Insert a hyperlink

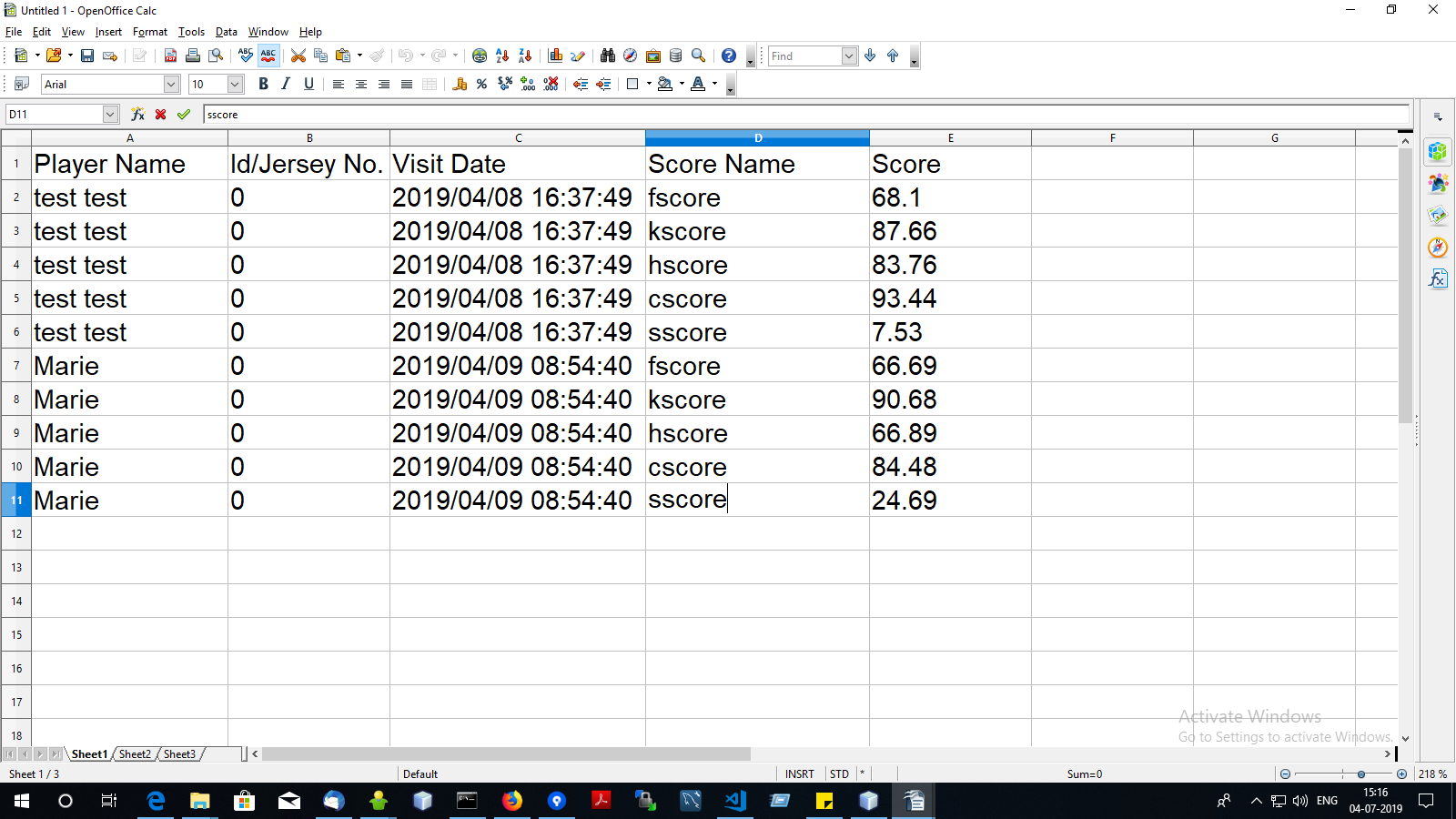coord(480,56)
